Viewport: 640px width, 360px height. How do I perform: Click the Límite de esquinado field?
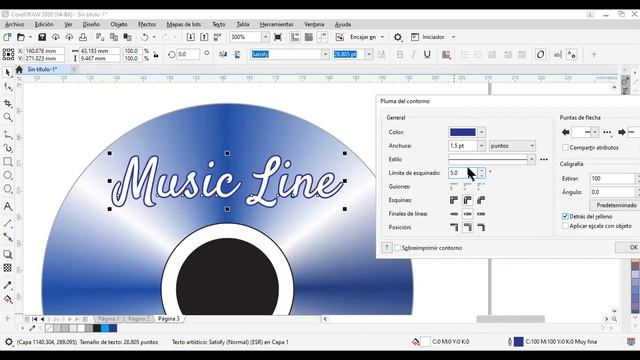click(462, 173)
